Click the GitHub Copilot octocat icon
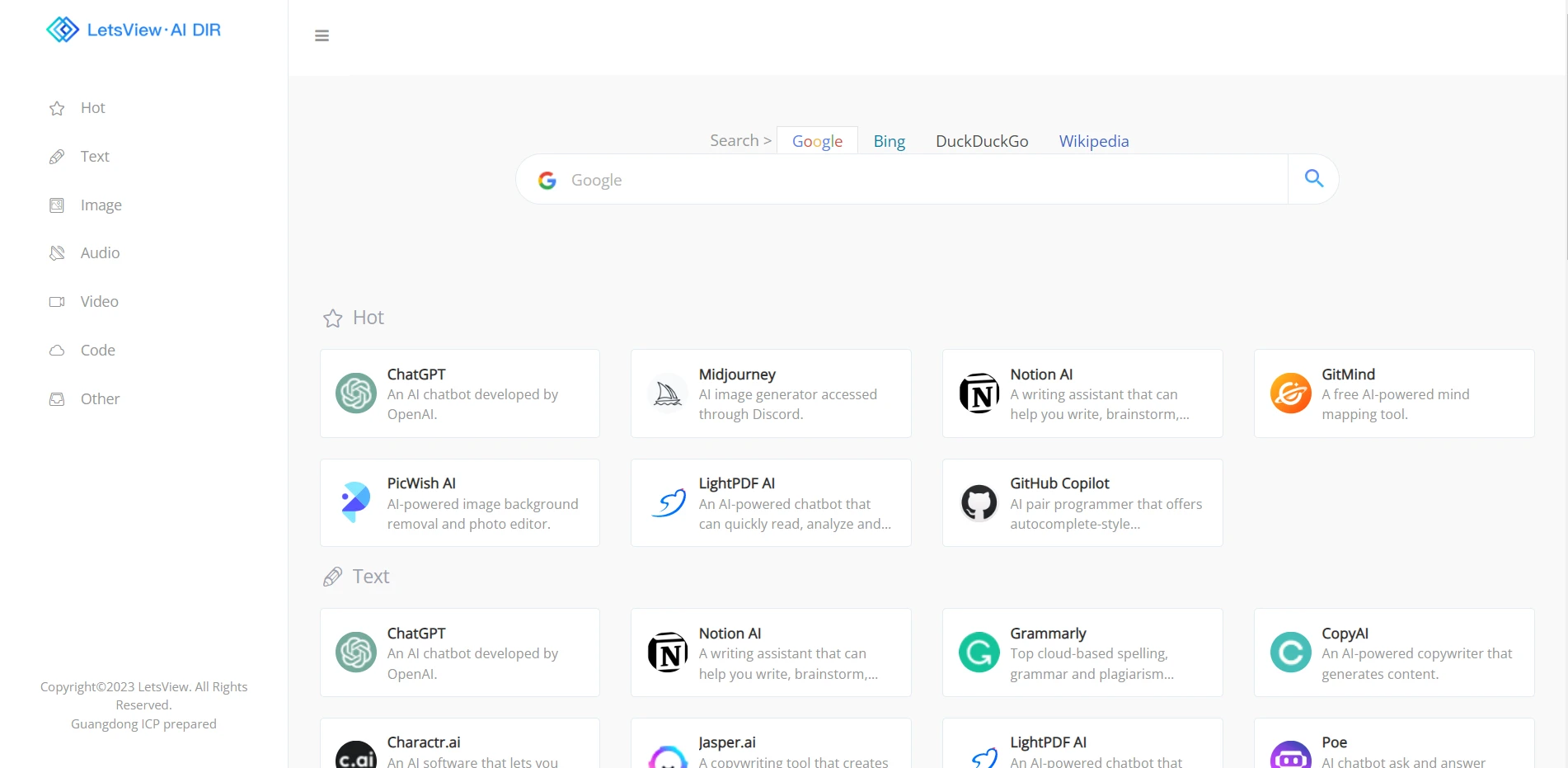Image resolution: width=1568 pixels, height=768 pixels. click(x=979, y=502)
